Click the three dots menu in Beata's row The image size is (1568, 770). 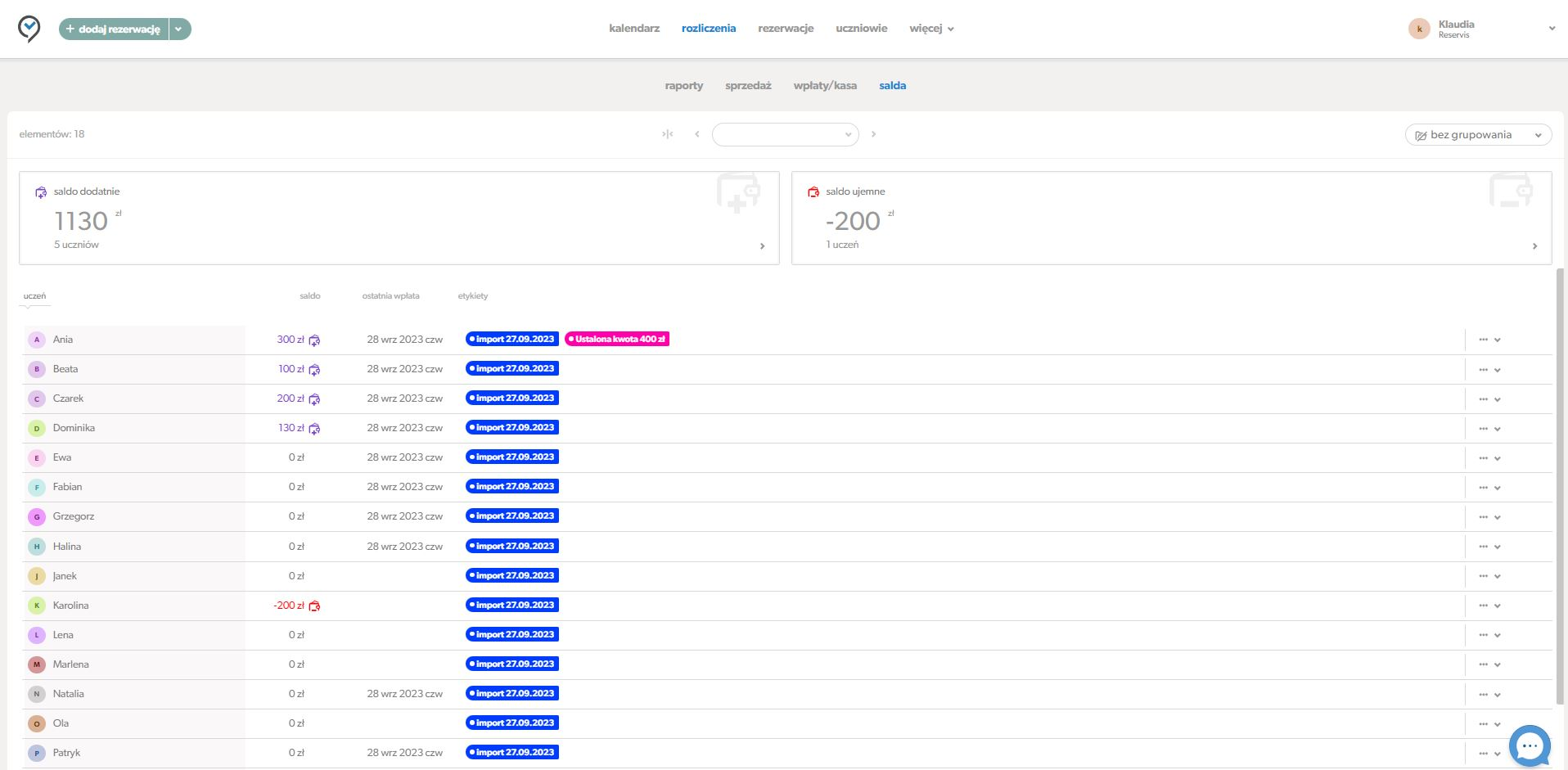[x=1483, y=370]
